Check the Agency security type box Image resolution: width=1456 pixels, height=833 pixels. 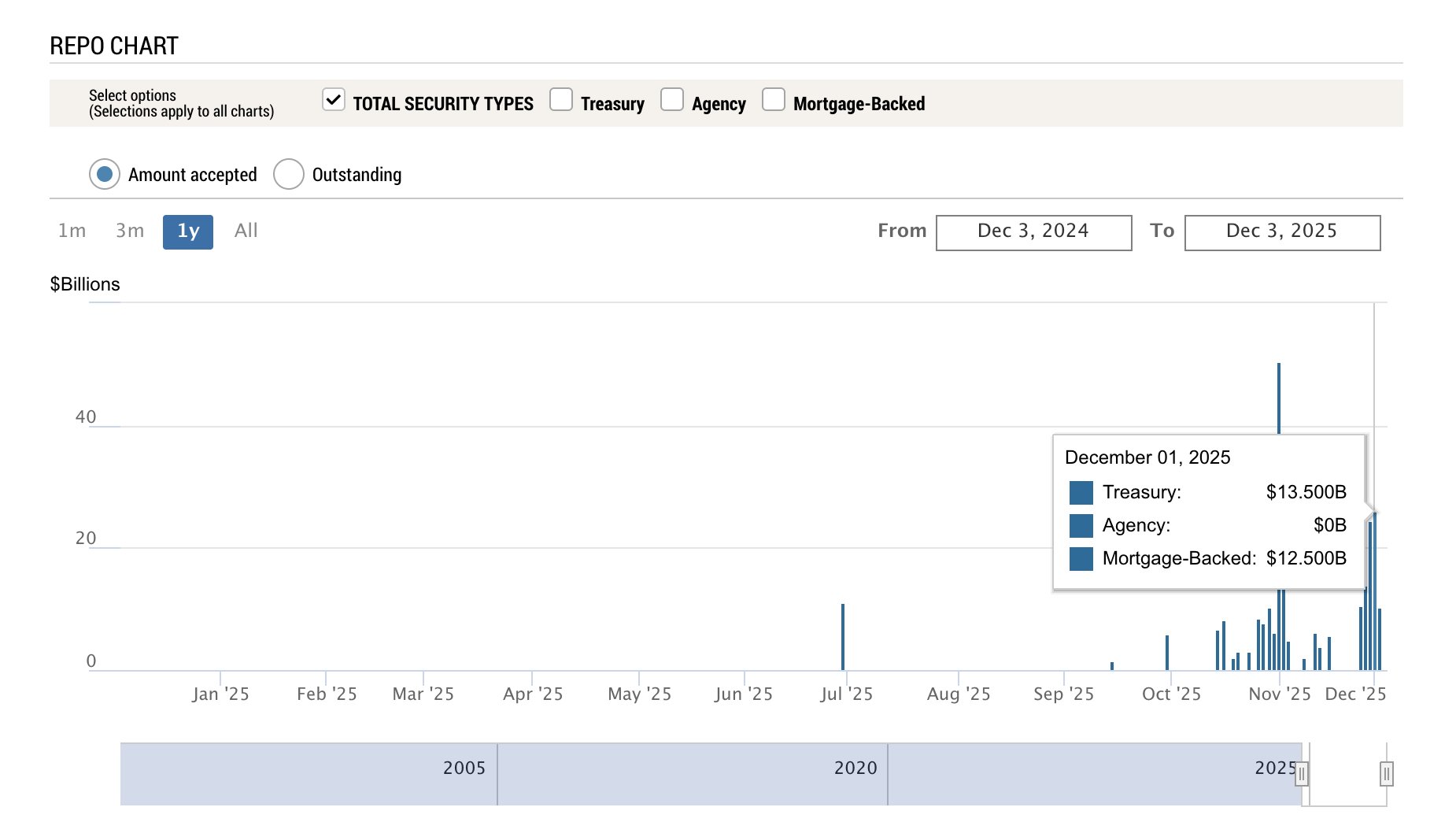pyautogui.click(x=672, y=100)
